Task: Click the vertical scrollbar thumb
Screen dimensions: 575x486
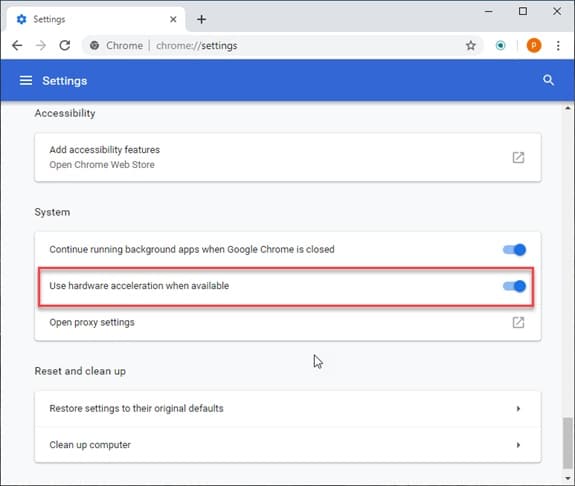Action: pyautogui.click(x=568, y=443)
